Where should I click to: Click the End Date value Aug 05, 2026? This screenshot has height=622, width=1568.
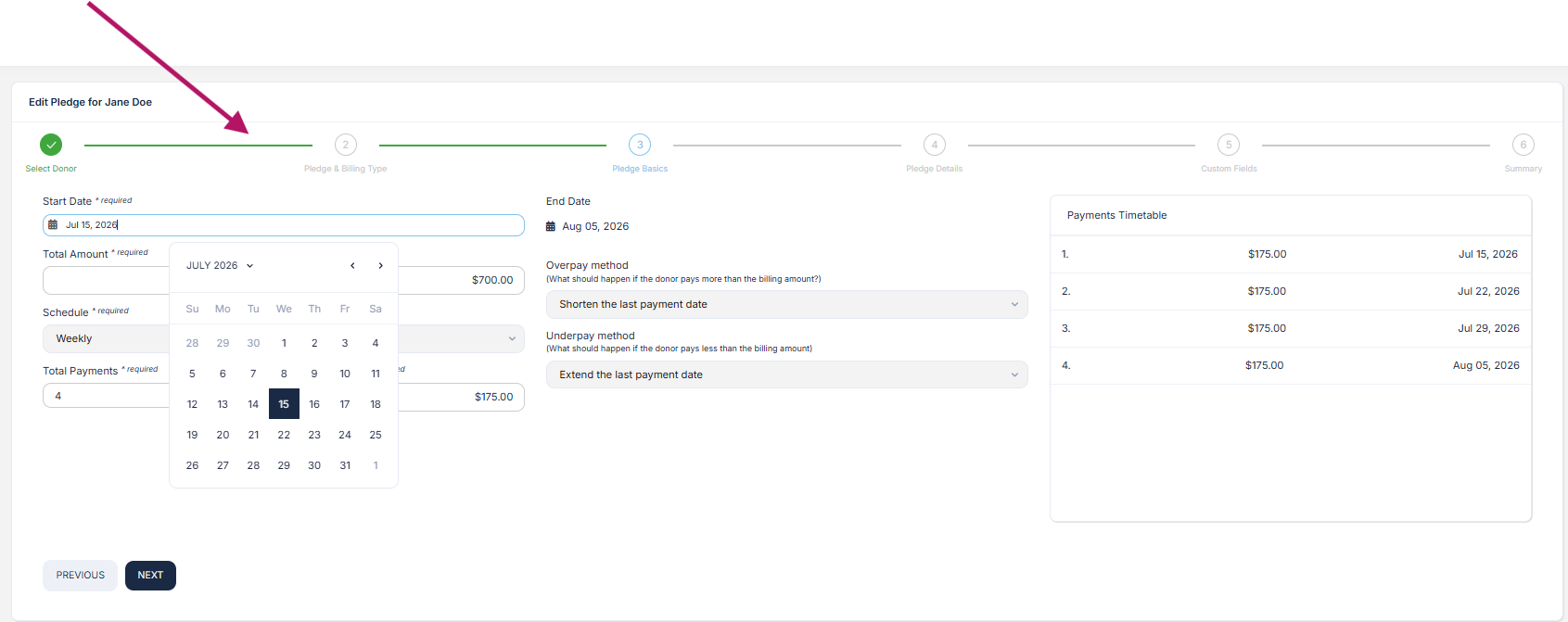pos(595,226)
